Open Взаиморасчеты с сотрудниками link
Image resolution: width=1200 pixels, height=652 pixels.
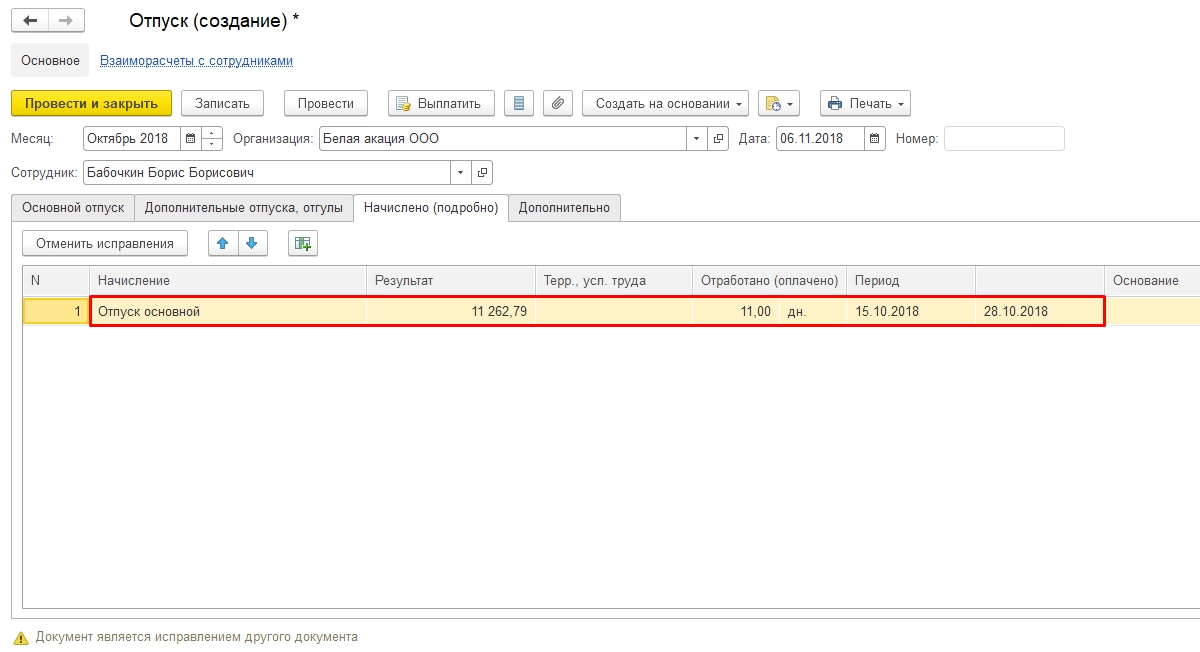(x=196, y=60)
